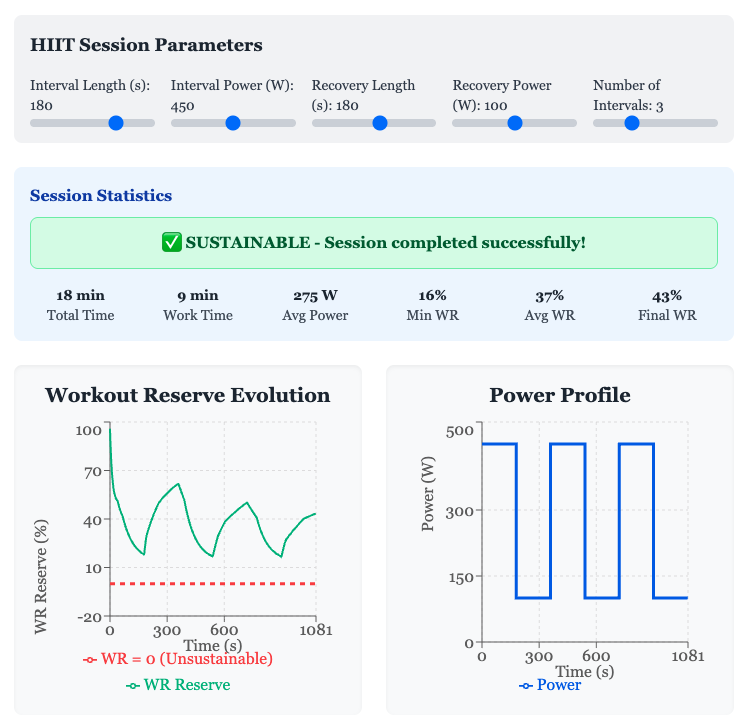The image size is (743, 726).
Task: Click the 100 tick on the WR Reserve axis
Action: (89, 430)
